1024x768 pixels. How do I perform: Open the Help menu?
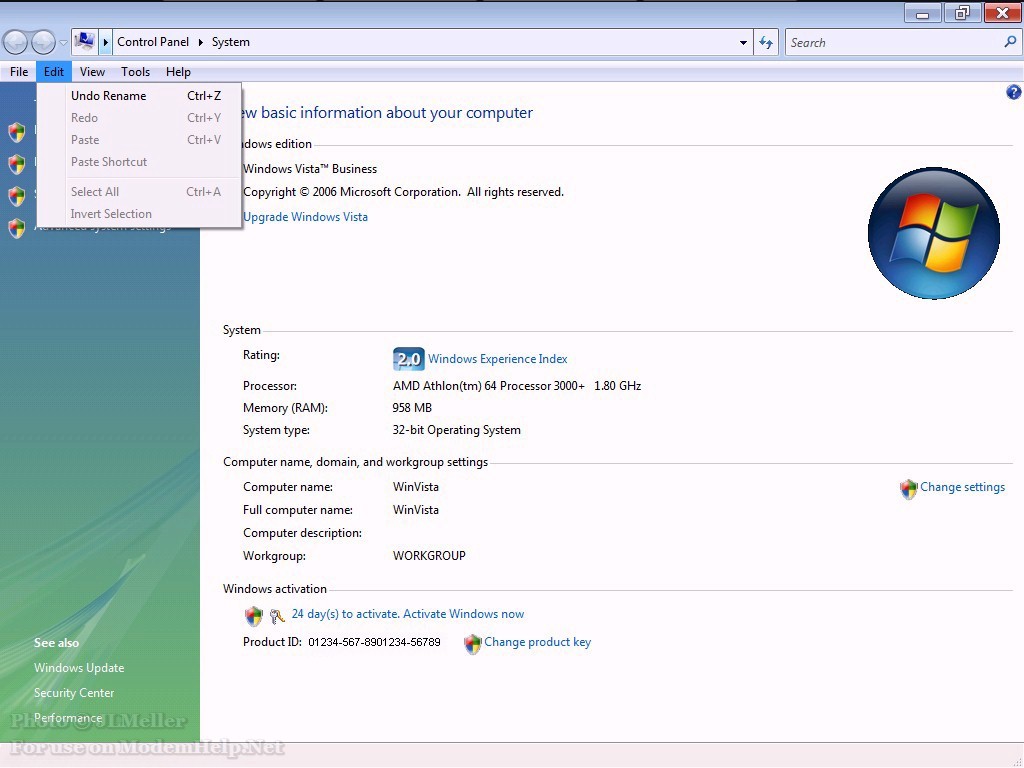tap(178, 72)
